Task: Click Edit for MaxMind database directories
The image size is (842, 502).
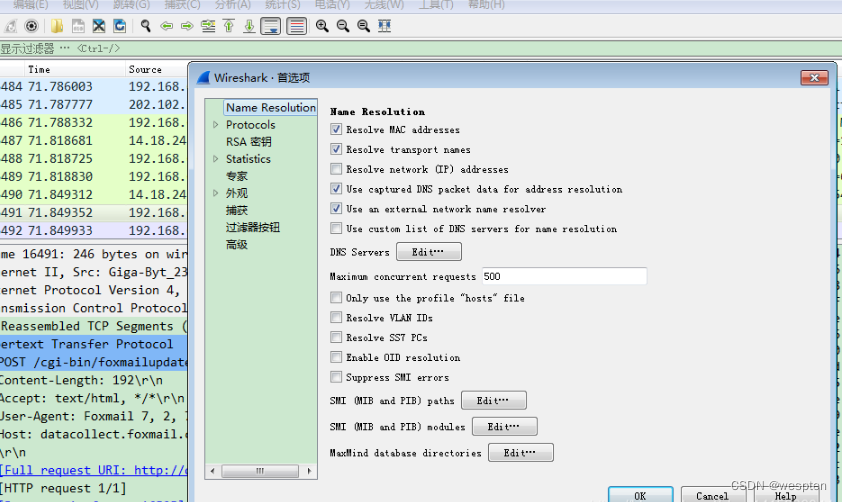Action: pyautogui.click(x=520, y=453)
